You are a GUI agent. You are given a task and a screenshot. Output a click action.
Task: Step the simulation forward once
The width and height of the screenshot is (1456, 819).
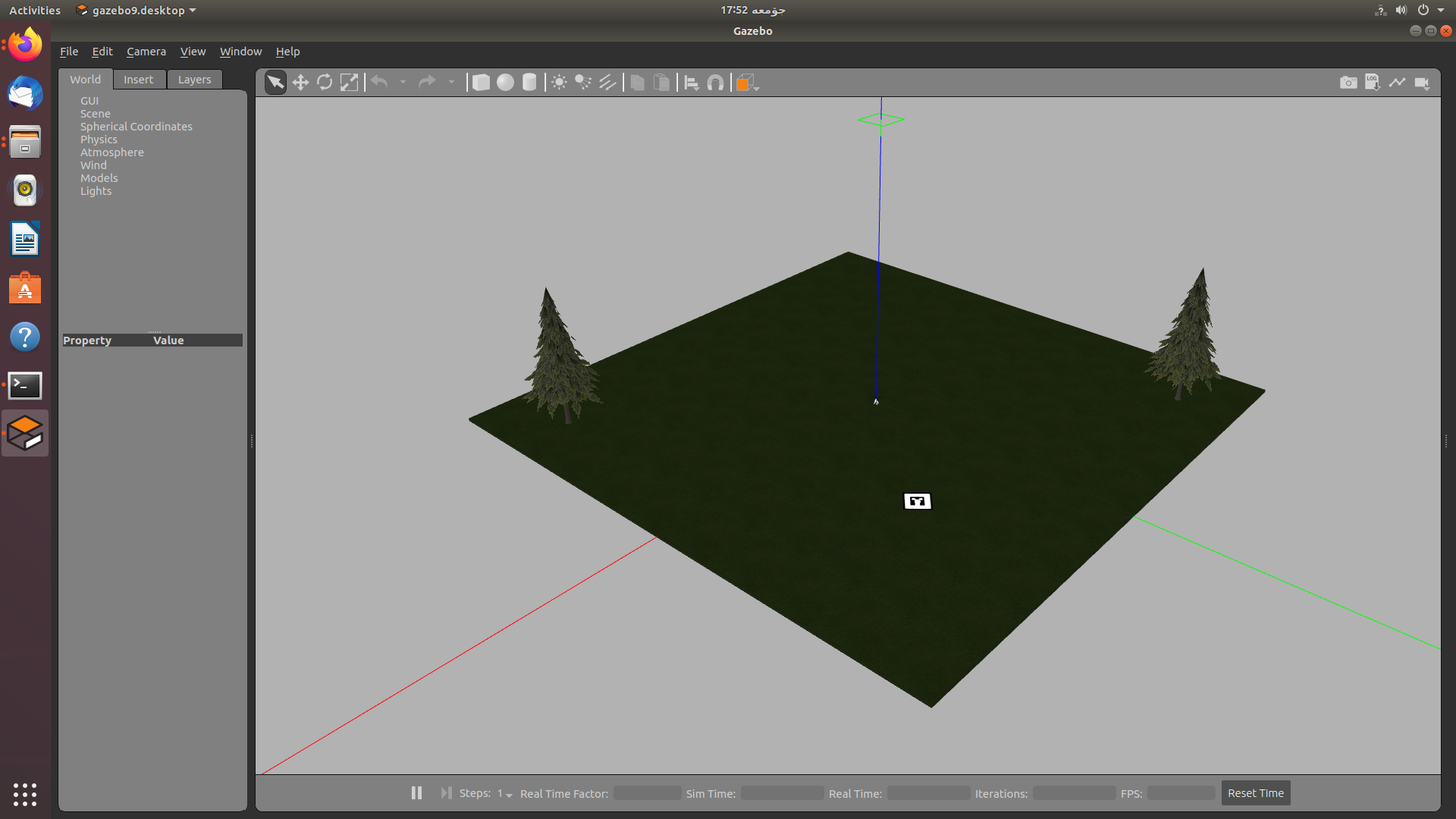[x=446, y=792]
